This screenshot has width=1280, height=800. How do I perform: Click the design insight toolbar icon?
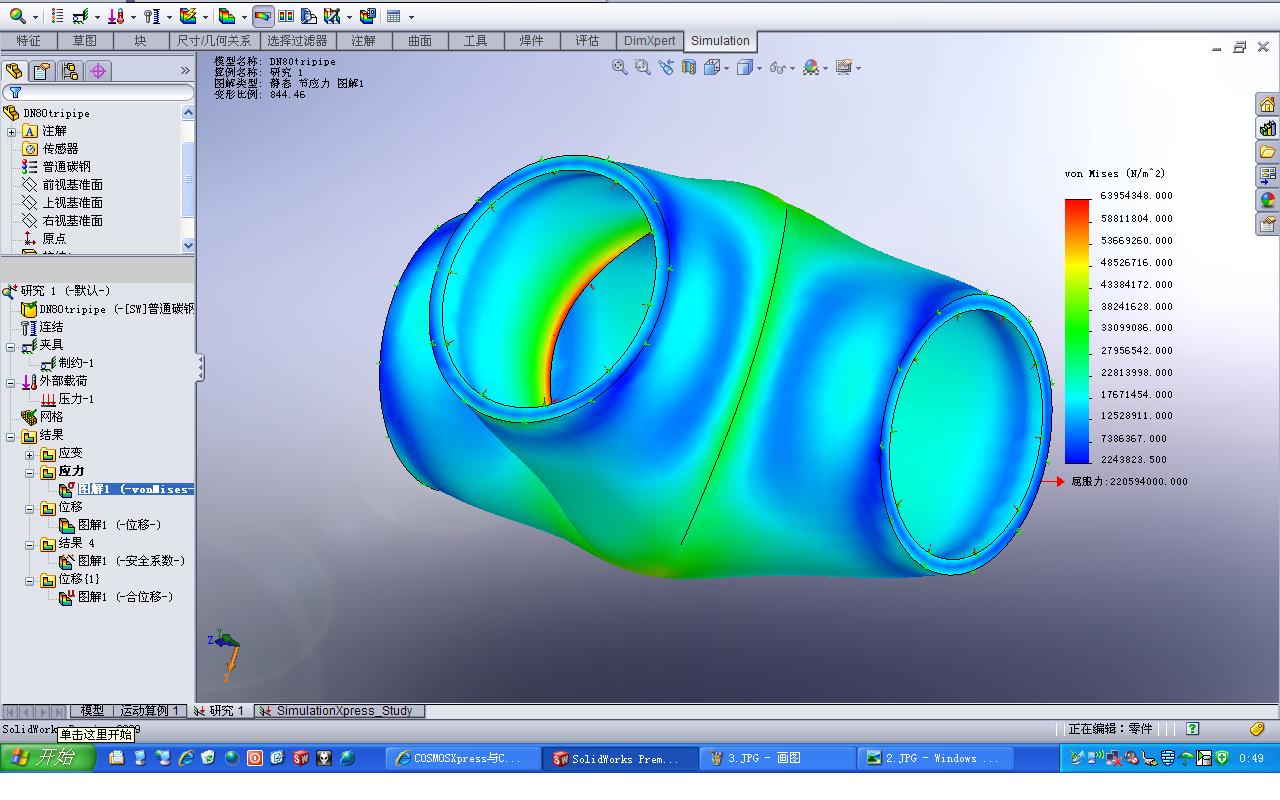click(x=308, y=16)
